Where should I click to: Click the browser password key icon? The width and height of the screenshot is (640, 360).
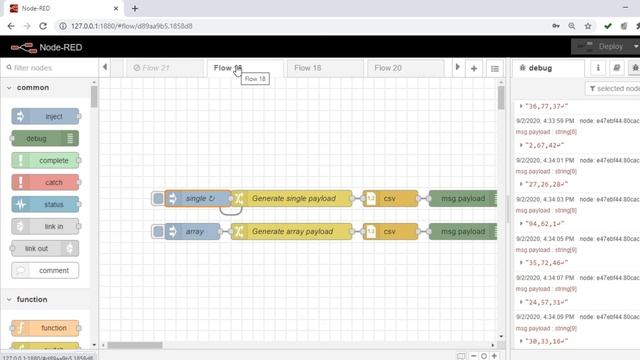pyautogui.click(x=556, y=26)
